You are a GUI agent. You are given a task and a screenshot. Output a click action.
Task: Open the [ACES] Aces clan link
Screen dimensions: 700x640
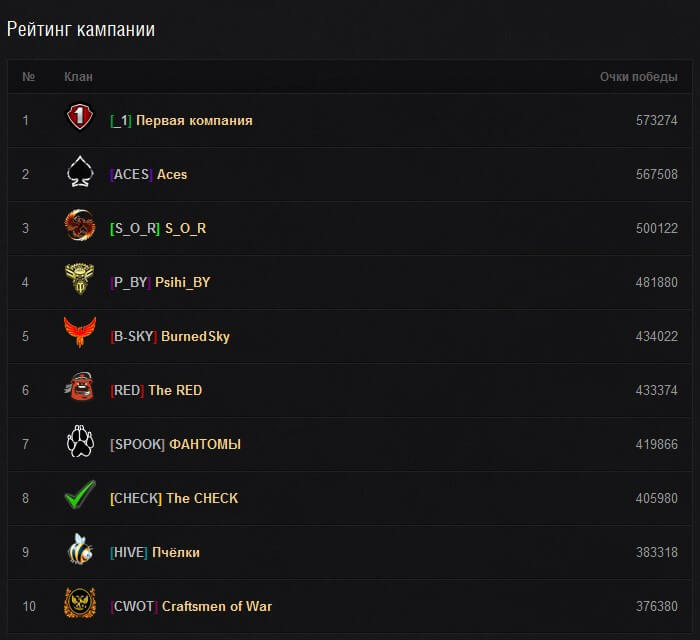coord(148,174)
